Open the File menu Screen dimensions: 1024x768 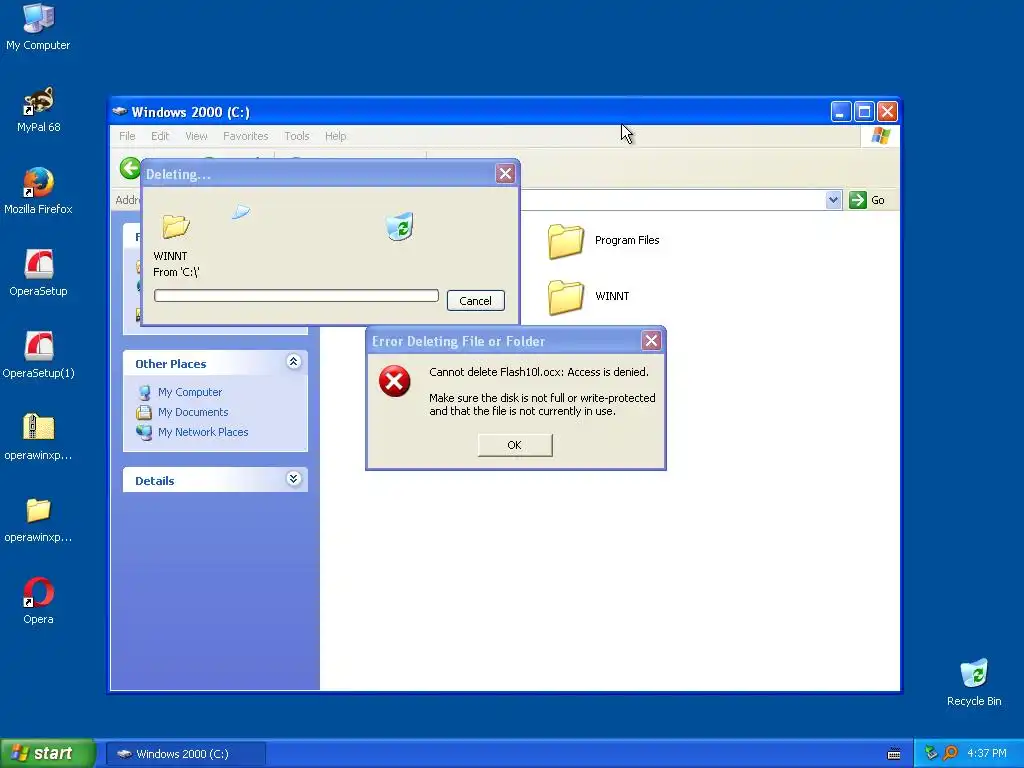[127, 136]
